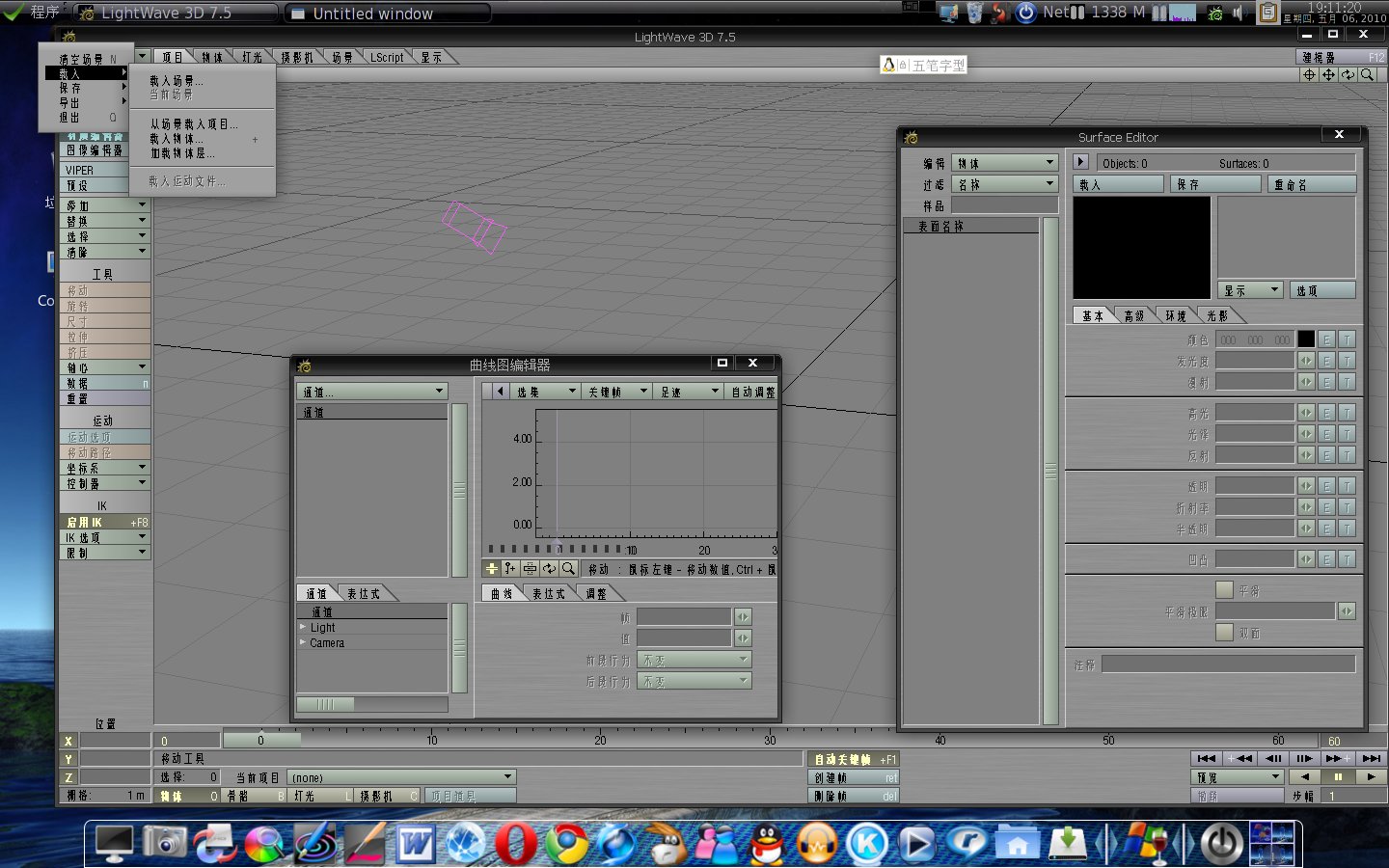Click the power button icon in the dock
The height and width of the screenshot is (868, 1389).
[1221, 844]
